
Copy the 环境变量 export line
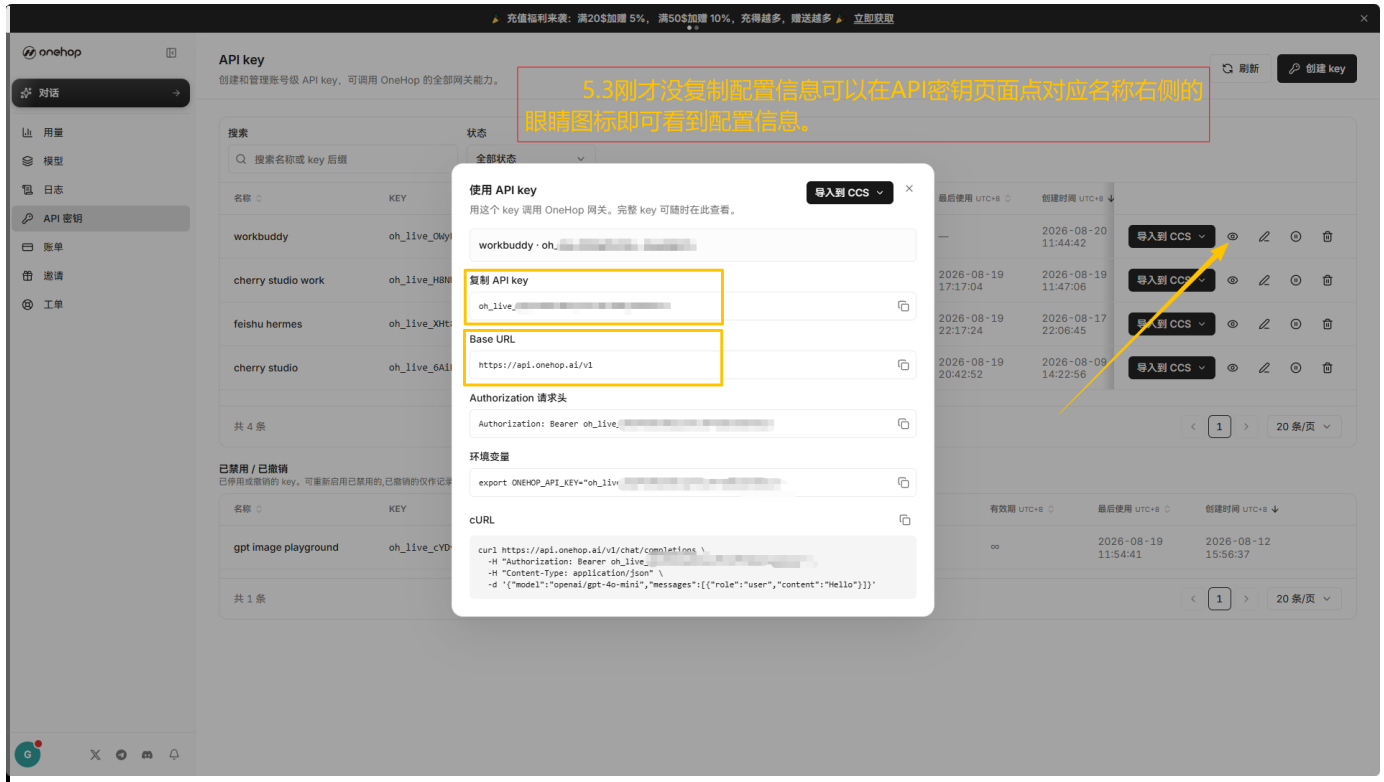click(903, 482)
